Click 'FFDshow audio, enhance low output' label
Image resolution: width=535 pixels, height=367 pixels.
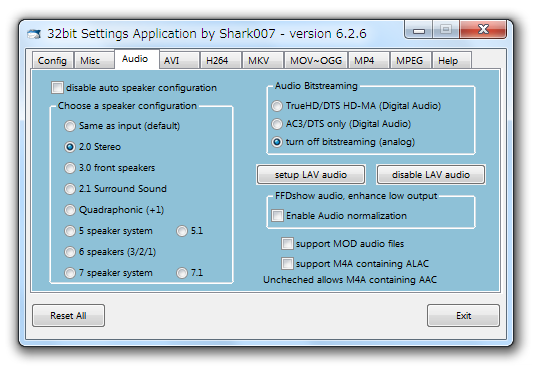coord(356,196)
